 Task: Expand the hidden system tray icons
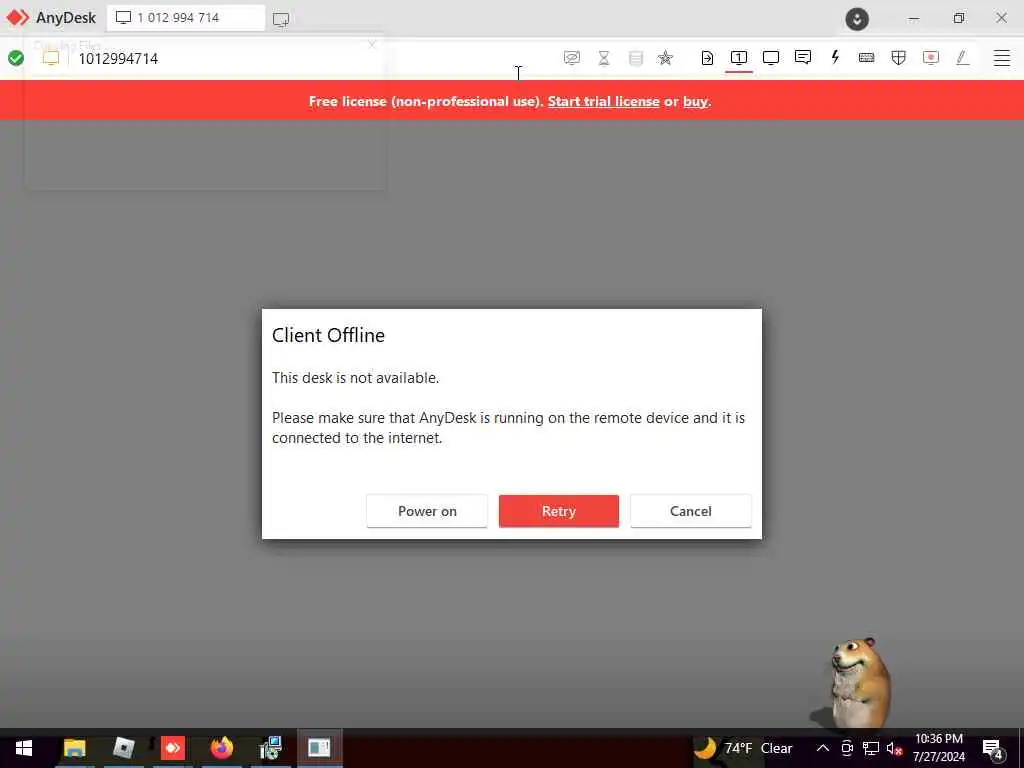[823, 748]
